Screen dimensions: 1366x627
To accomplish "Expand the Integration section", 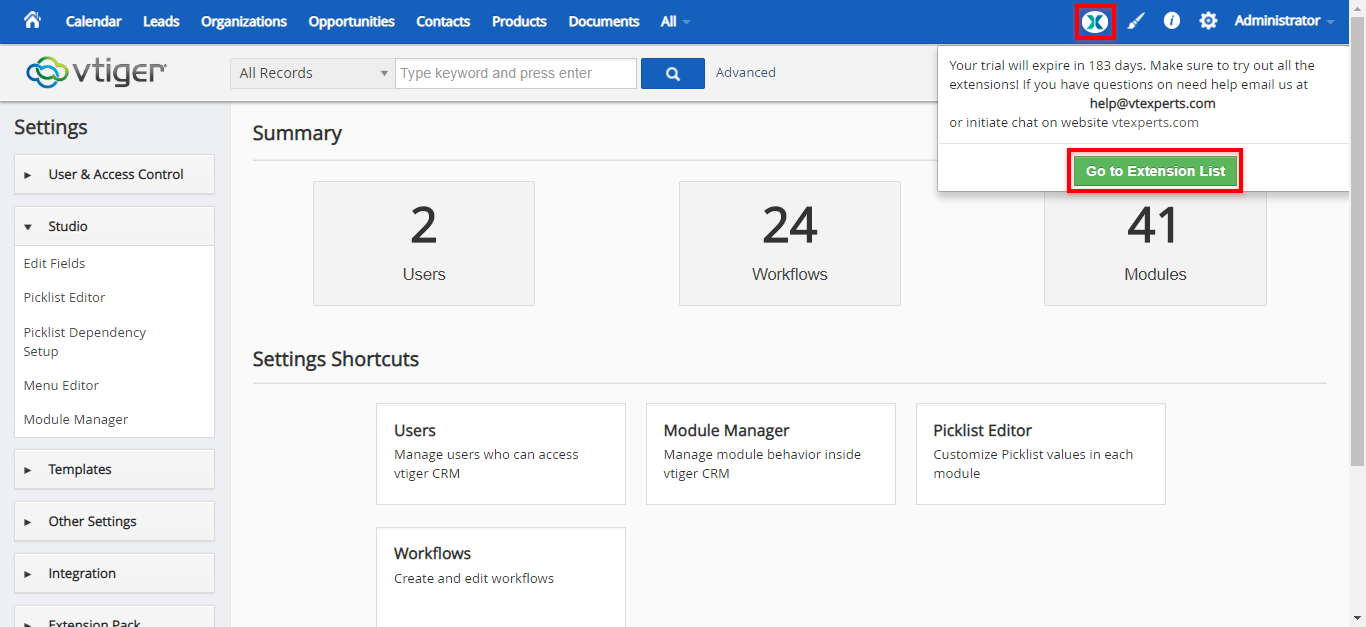I will (x=114, y=573).
